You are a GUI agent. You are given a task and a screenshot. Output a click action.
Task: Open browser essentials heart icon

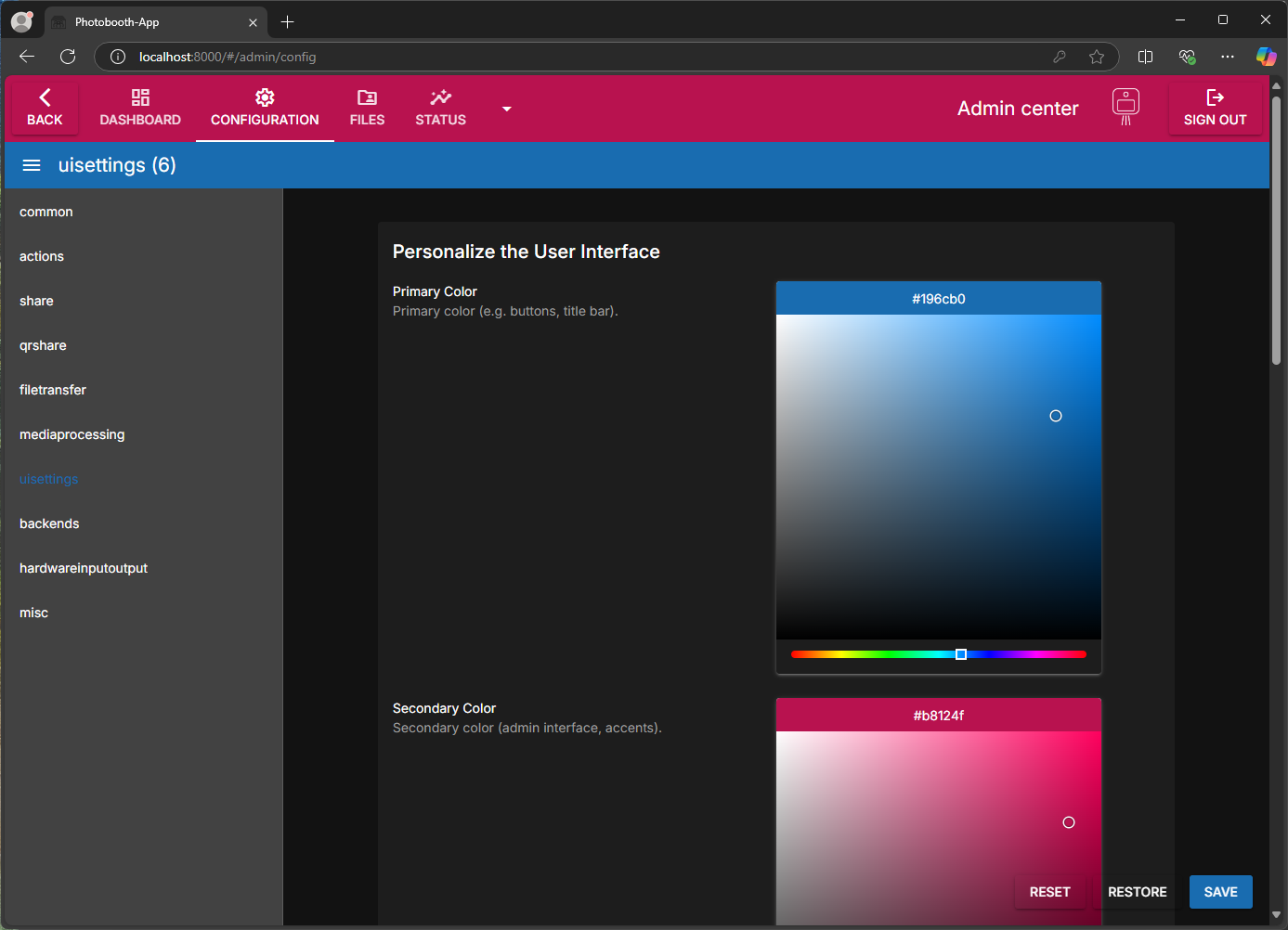click(1187, 57)
